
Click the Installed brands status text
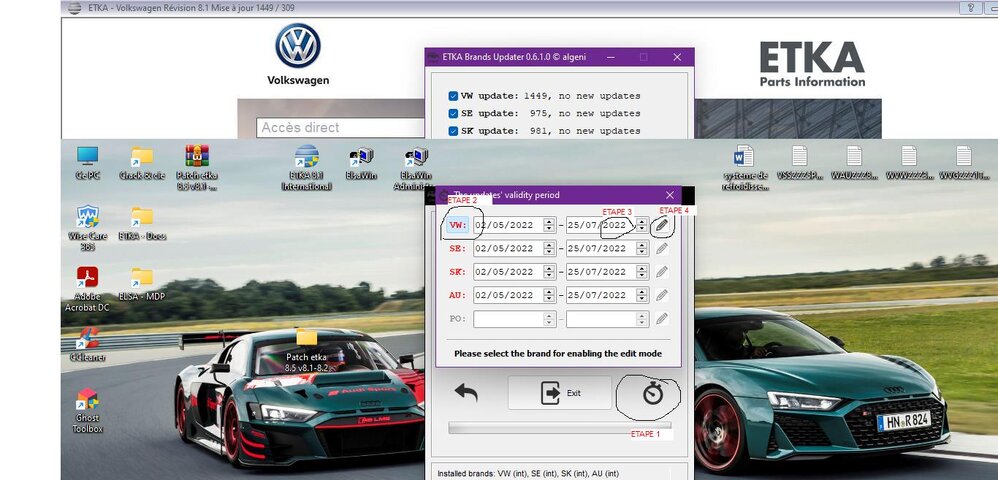tap(528, 474)
